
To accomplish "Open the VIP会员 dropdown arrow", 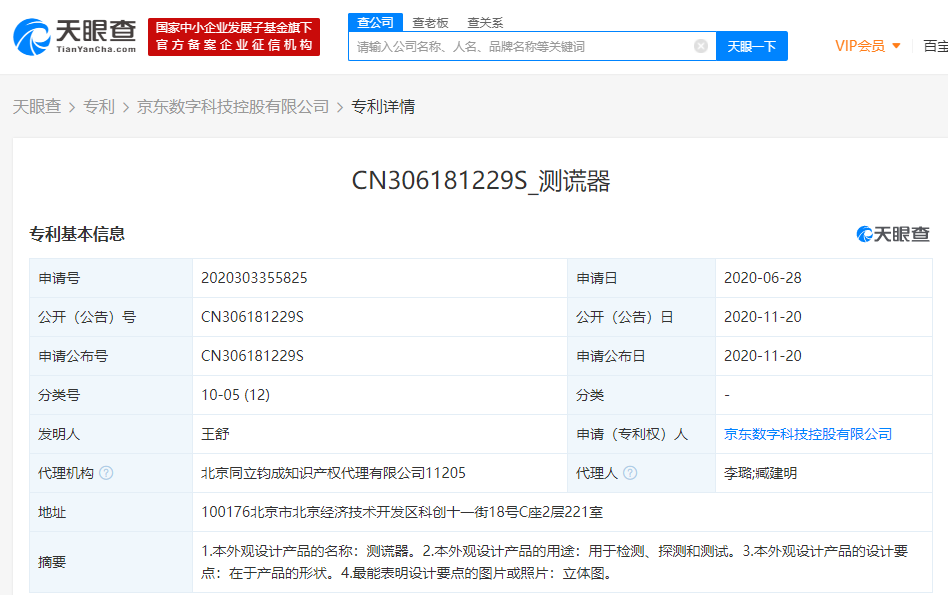I will 896,46.
